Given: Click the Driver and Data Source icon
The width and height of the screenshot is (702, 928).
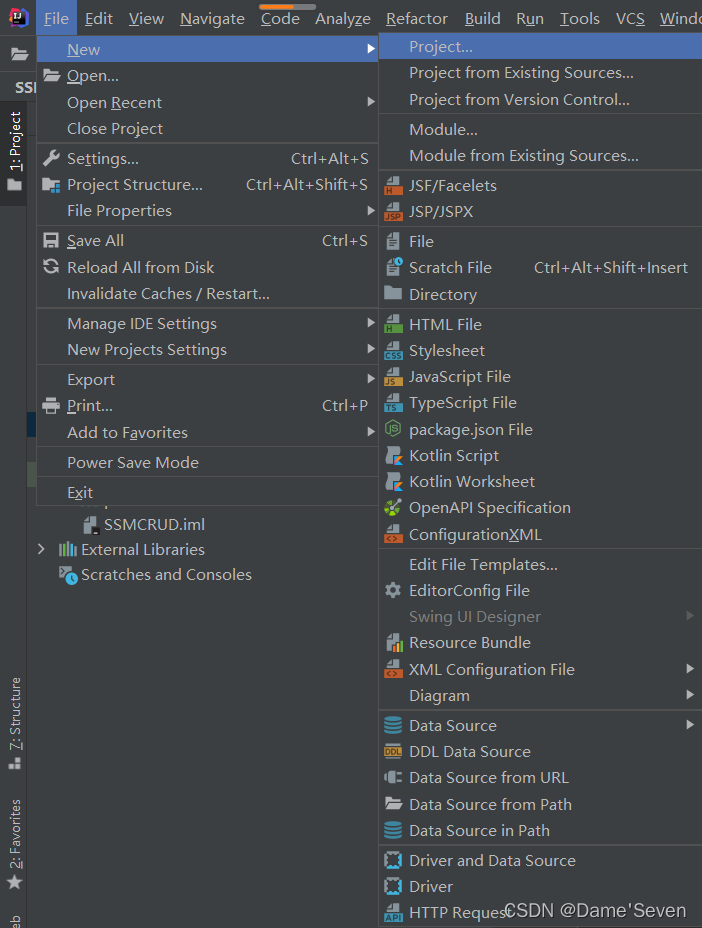Looking at the screenshot, I should coord(393,860).
